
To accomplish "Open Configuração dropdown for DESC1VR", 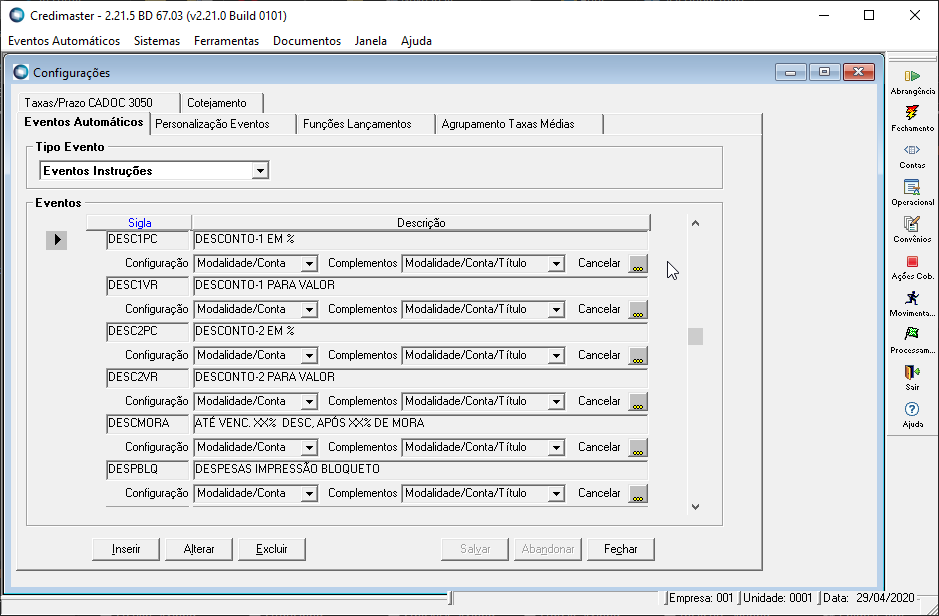I will (x=309, y=309).
